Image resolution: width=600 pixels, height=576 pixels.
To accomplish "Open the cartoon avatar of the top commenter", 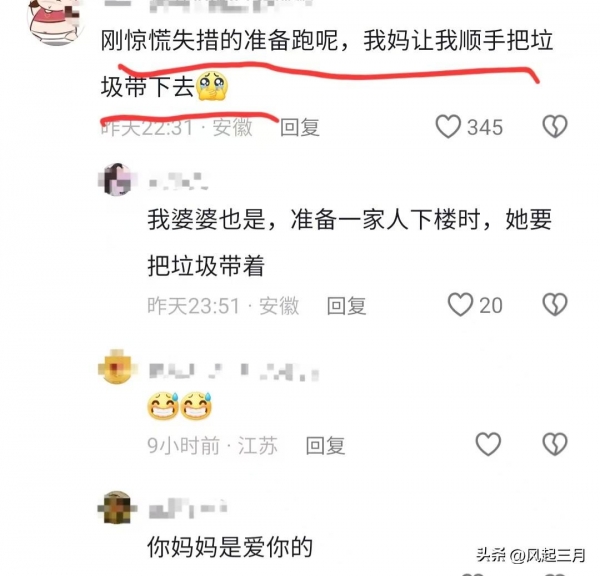I will pos(56,21).
